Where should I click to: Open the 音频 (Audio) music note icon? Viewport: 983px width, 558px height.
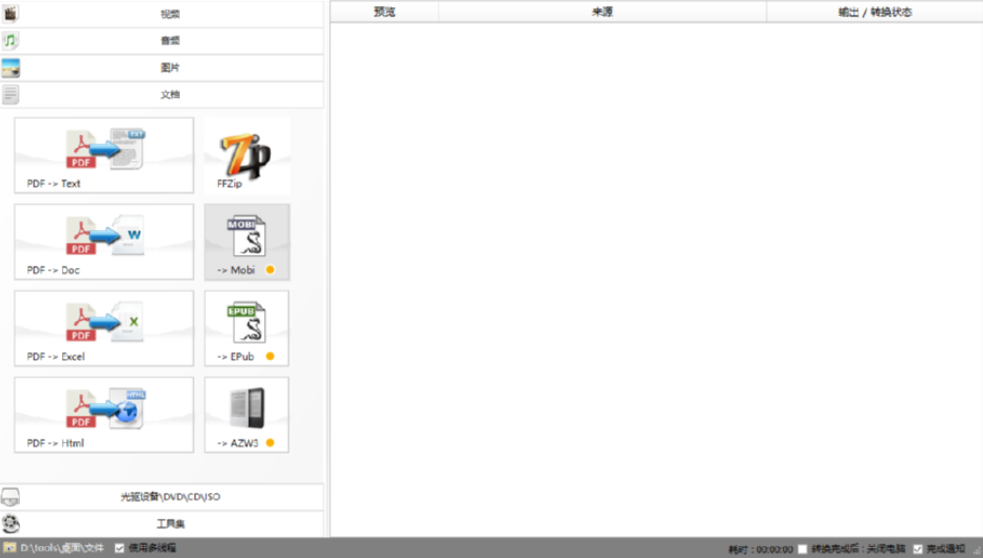(x=10, y=41)
